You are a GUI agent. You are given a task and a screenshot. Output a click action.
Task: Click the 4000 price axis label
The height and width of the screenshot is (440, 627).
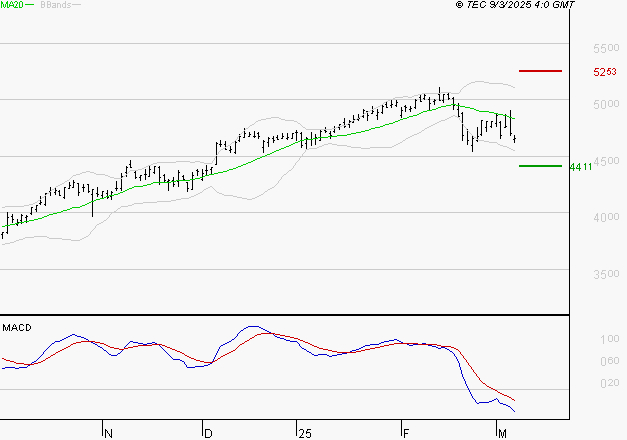coord(606,217)
